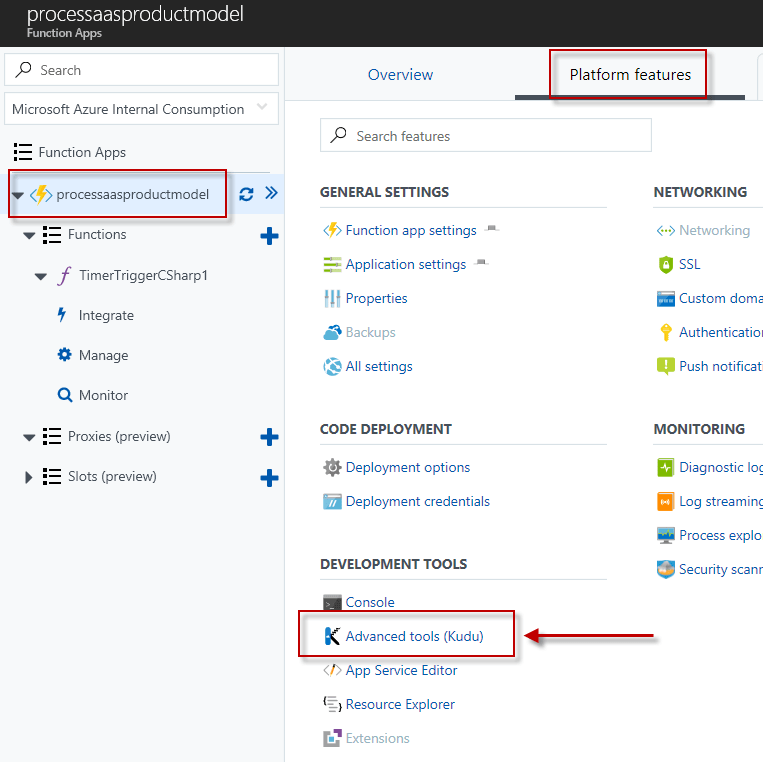Add a new function with the plus icon
The height and width of the screenshot is (762, 763).
pos(269,236)
